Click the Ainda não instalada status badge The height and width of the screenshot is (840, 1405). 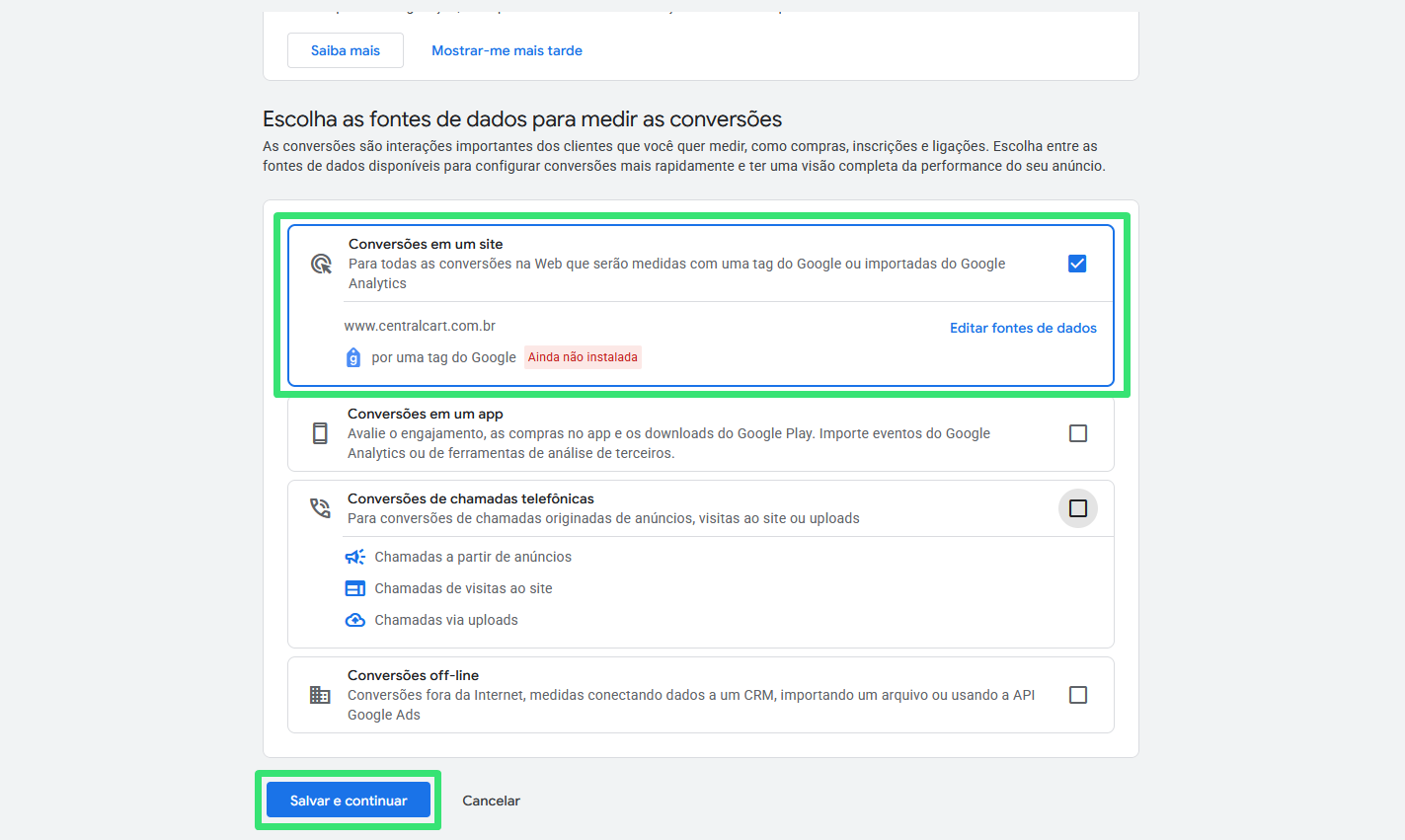[x=583, y=356]
